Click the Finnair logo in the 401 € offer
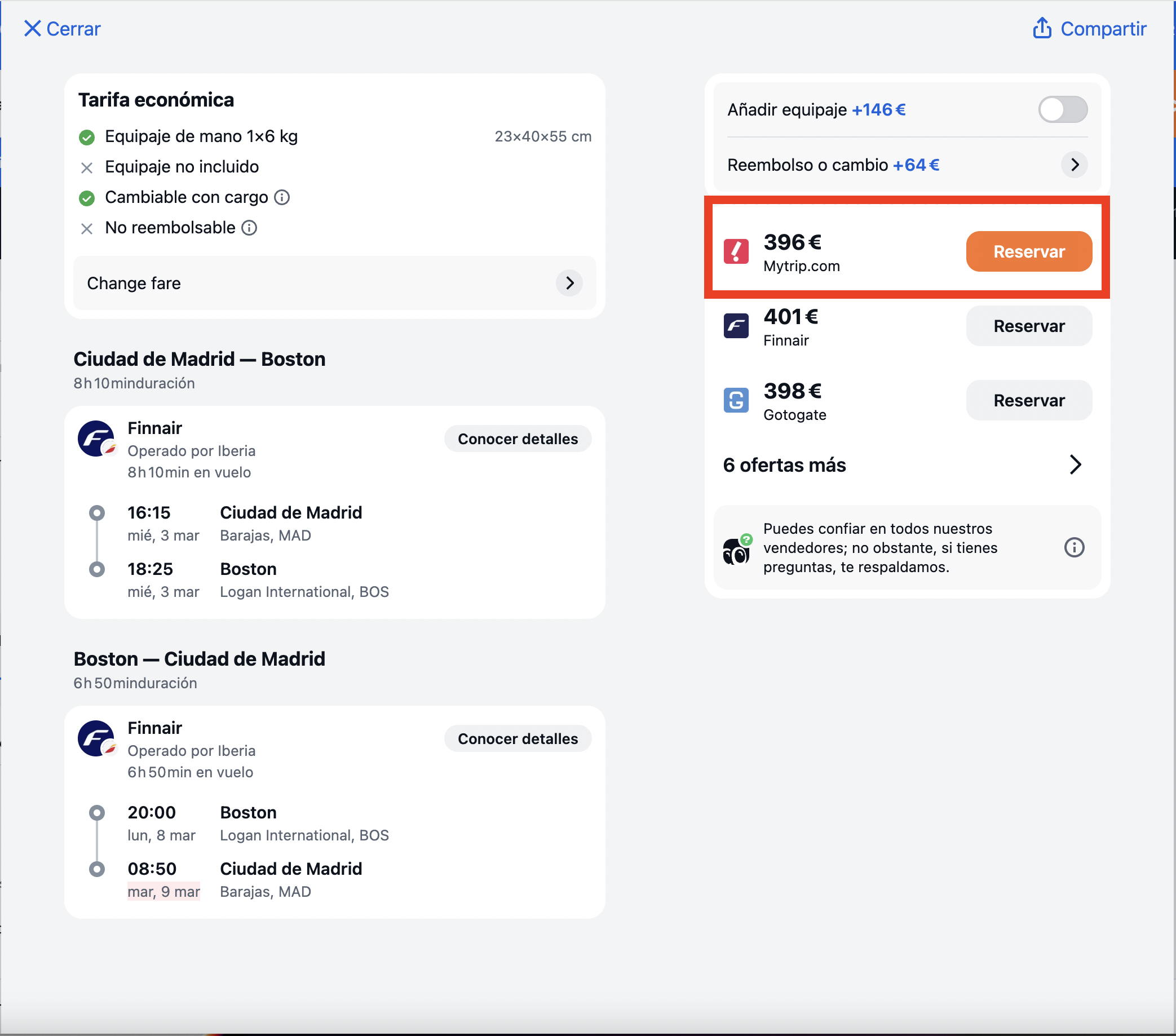1176x1036 pixels. (736, 326)
